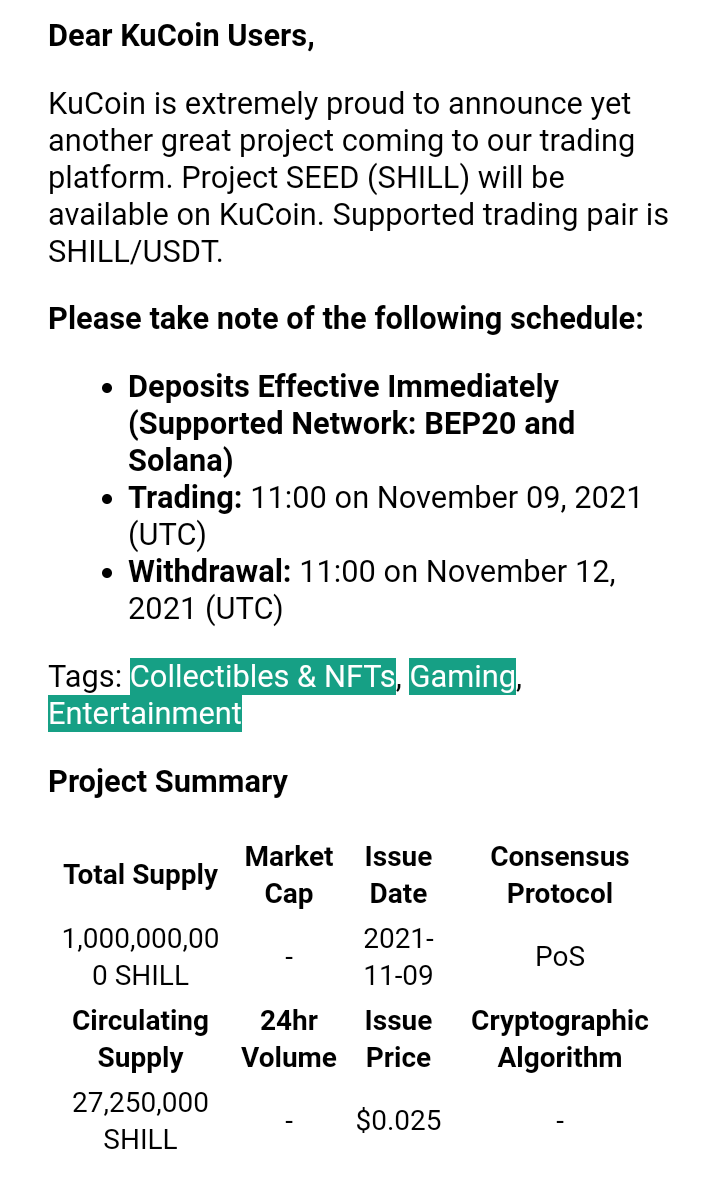Select the Issue Date table header
Image resolution: width=720 pixels, height=1194 pixels.
pos(398,875)
